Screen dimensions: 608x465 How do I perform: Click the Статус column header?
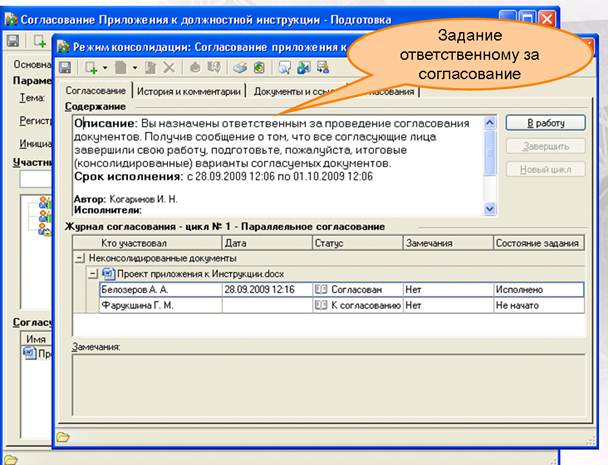(x=358, y=243)
